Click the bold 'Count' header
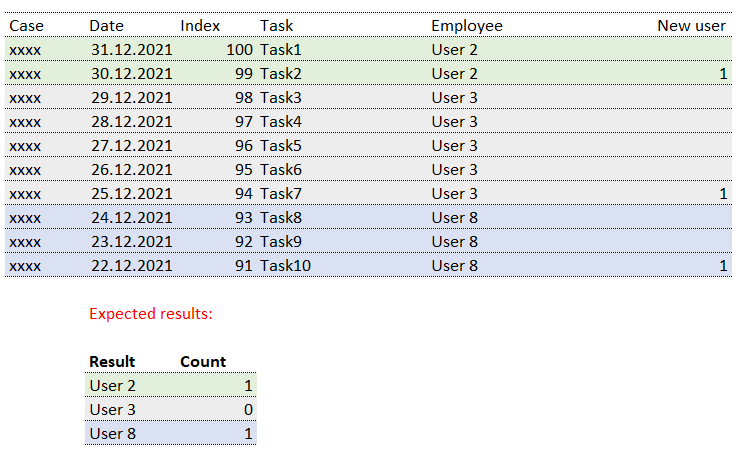Screen dimensions: 750x458 (203, 361)
